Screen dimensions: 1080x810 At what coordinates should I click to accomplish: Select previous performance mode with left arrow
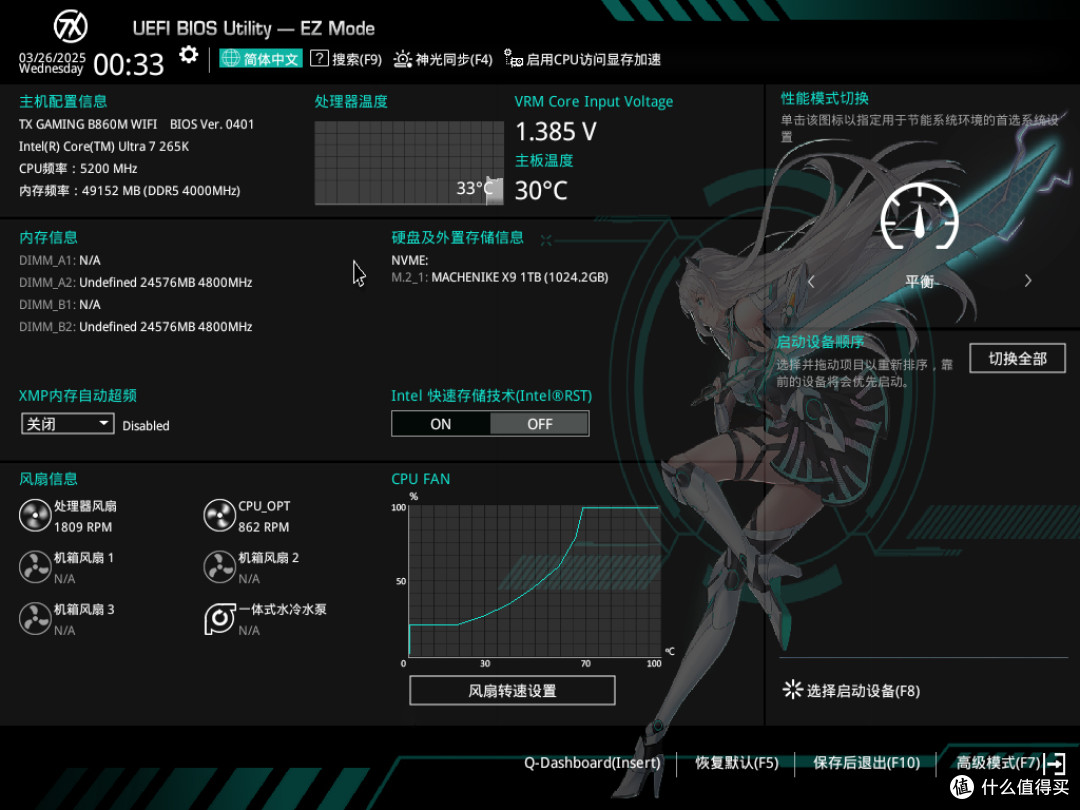811,281
